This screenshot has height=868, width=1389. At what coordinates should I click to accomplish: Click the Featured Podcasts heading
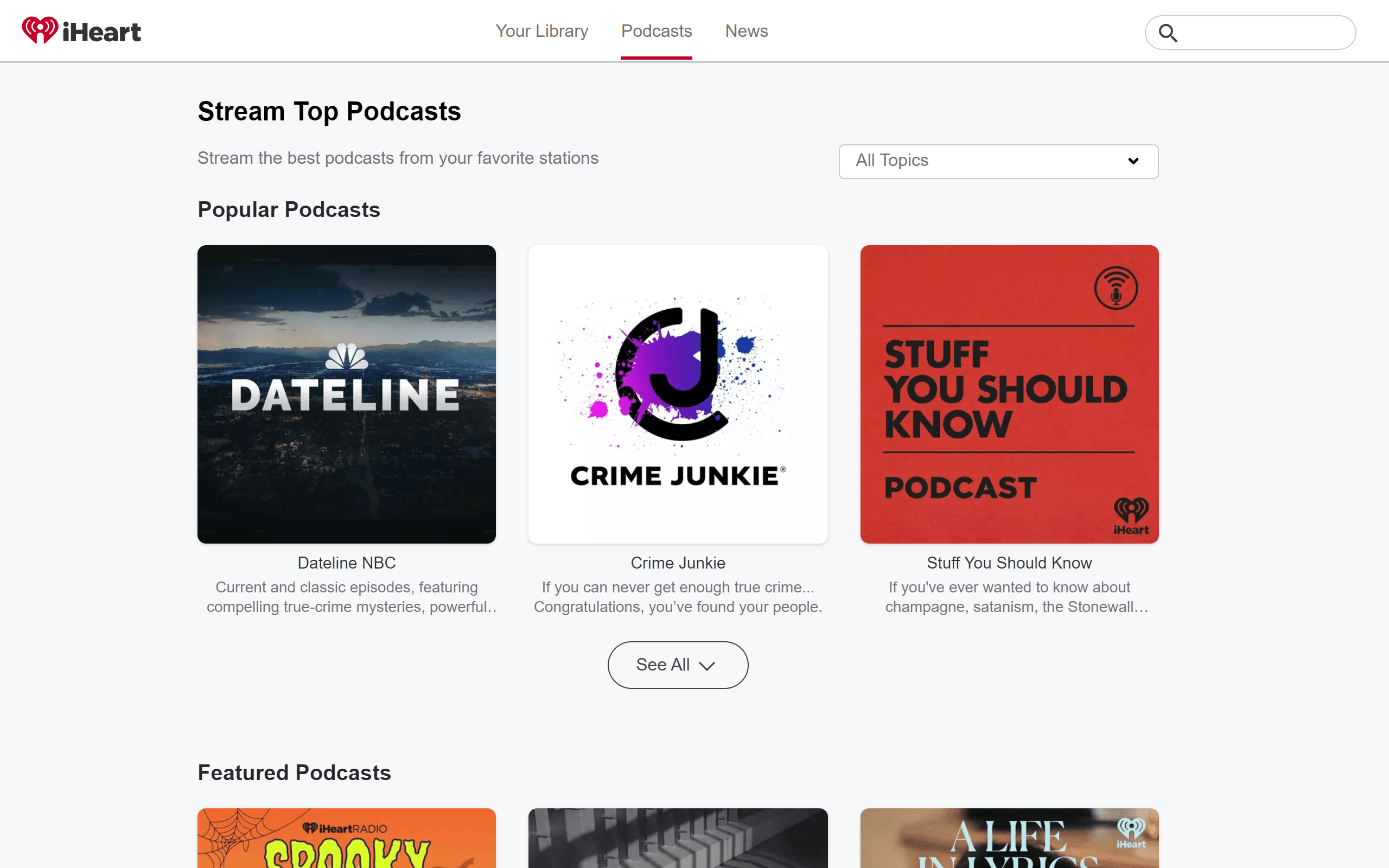(x=294, y=773)
